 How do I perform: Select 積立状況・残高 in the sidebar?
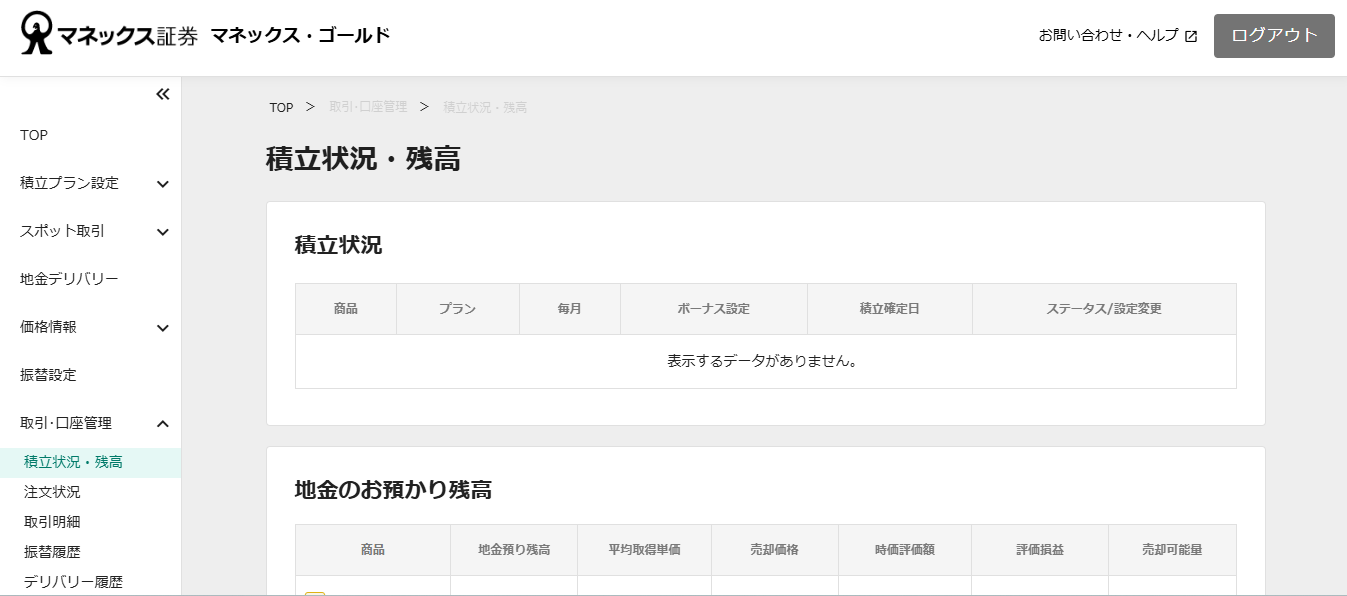coord(73,462)
